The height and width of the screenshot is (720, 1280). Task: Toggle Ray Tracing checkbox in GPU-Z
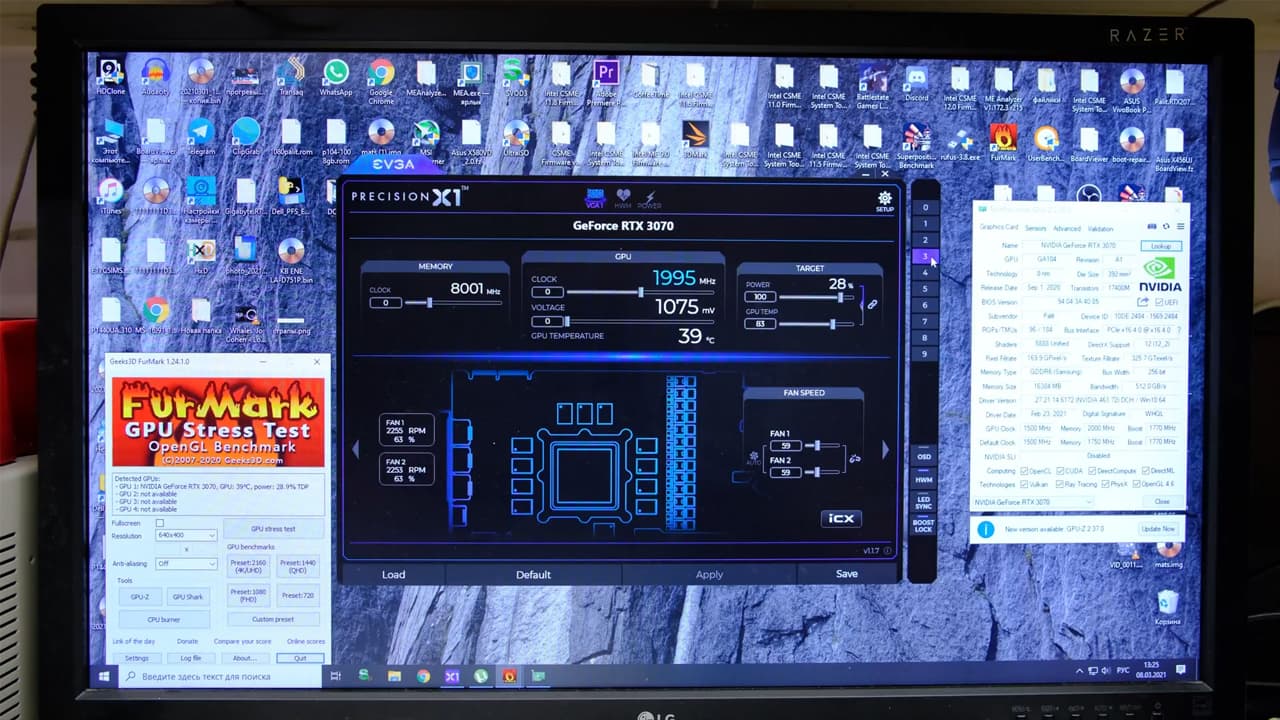(x=1061, y=484)
